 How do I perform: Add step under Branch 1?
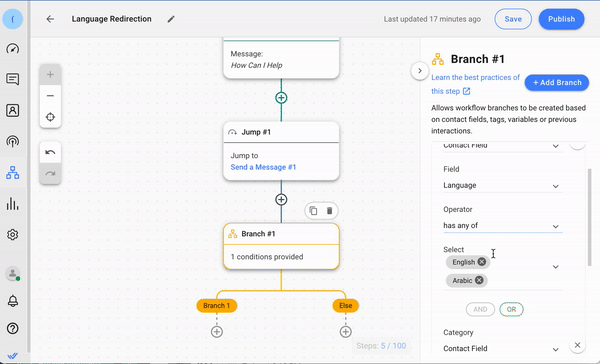[x=217, y=332]
